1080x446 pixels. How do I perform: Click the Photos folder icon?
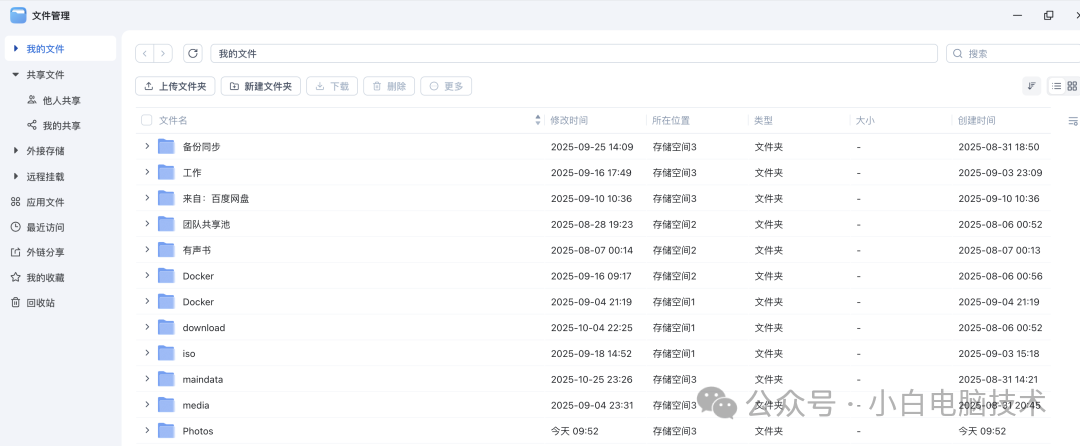coord(166,431)
